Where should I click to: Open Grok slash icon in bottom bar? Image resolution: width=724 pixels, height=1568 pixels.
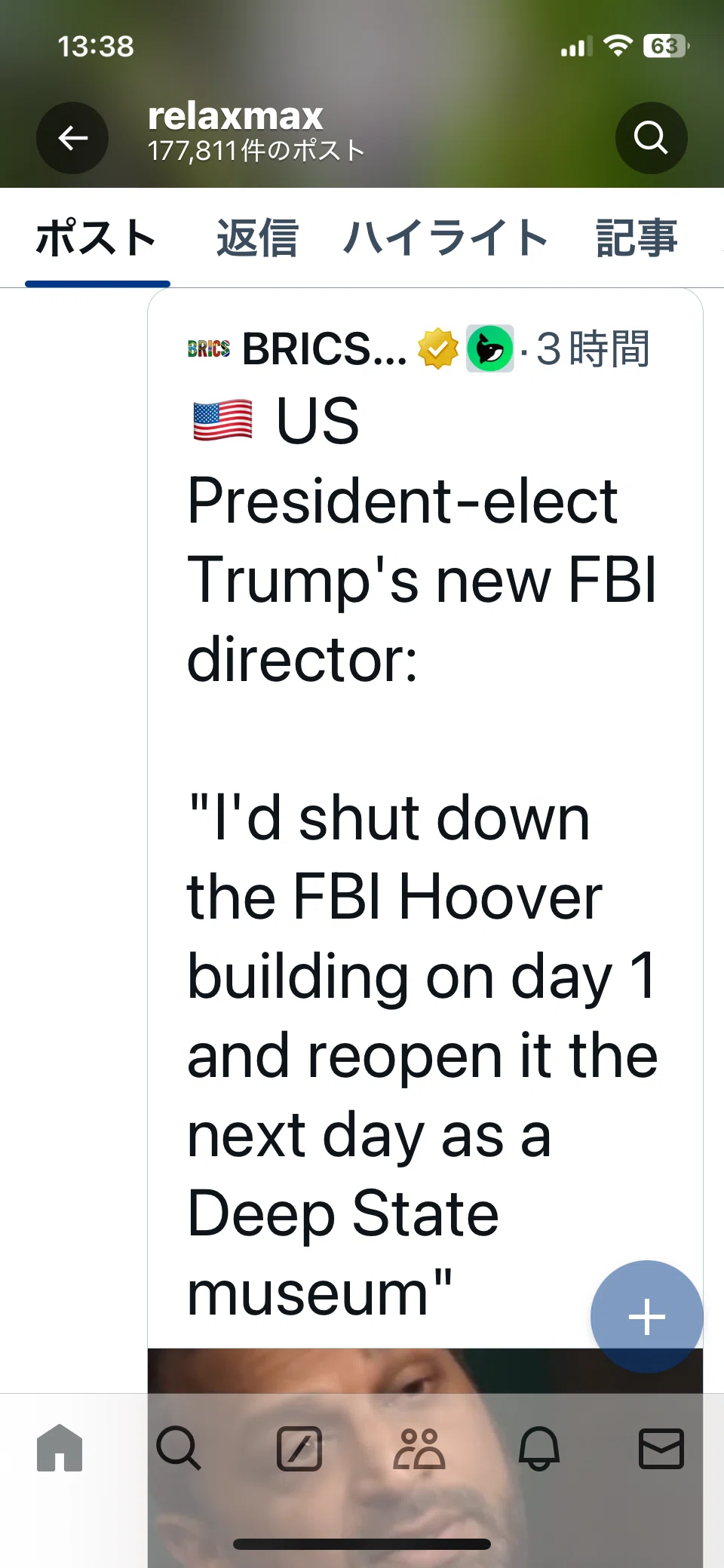[x=299, y=1448]
